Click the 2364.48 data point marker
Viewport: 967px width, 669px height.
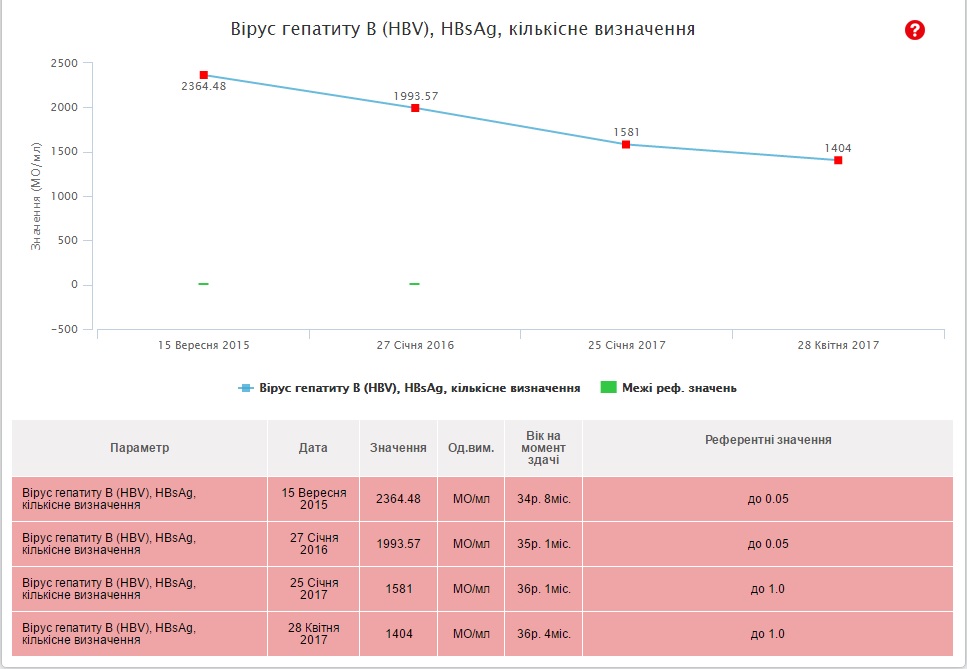203,75
